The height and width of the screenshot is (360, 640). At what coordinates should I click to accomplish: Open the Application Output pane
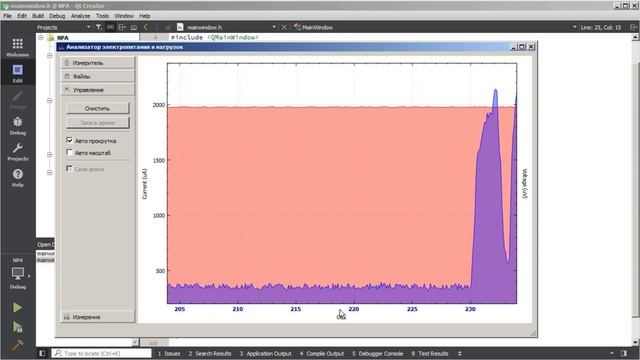[x=265, y=353]
